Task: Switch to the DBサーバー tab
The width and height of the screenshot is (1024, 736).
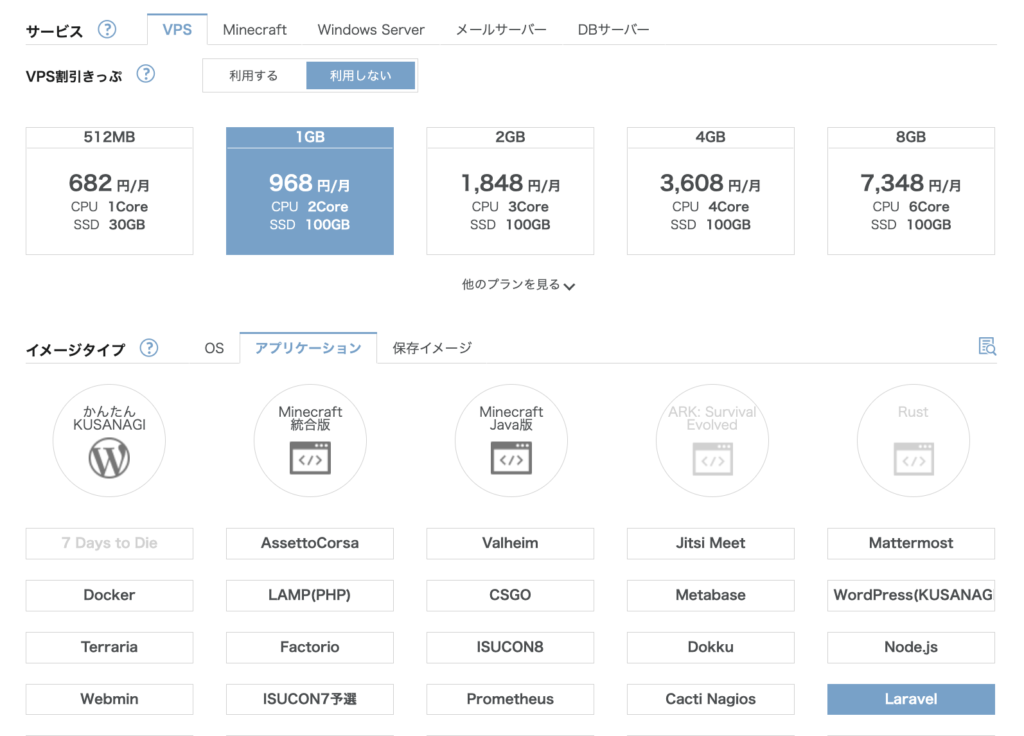Action: pos(613,29)
